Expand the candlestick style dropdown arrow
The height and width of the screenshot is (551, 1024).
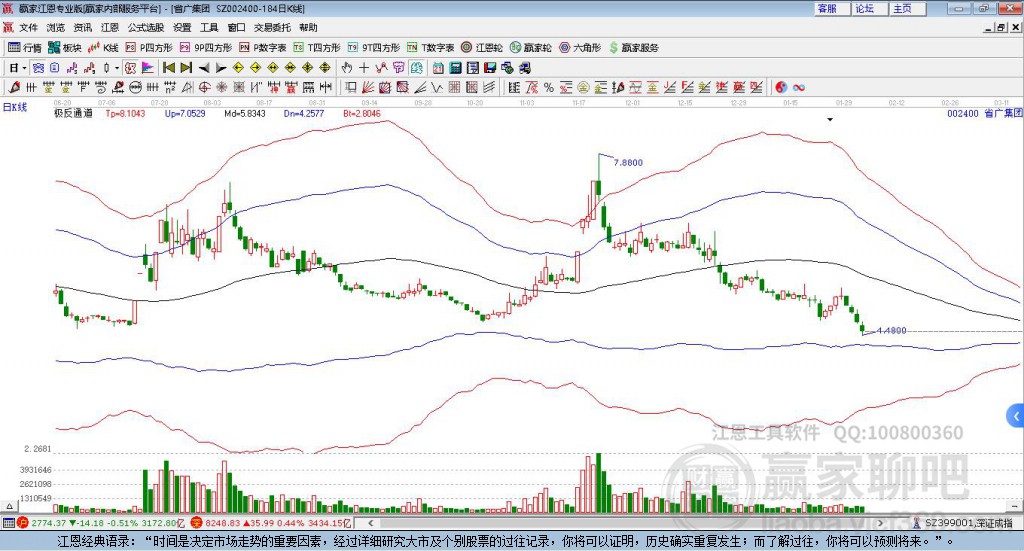point(117,68)
